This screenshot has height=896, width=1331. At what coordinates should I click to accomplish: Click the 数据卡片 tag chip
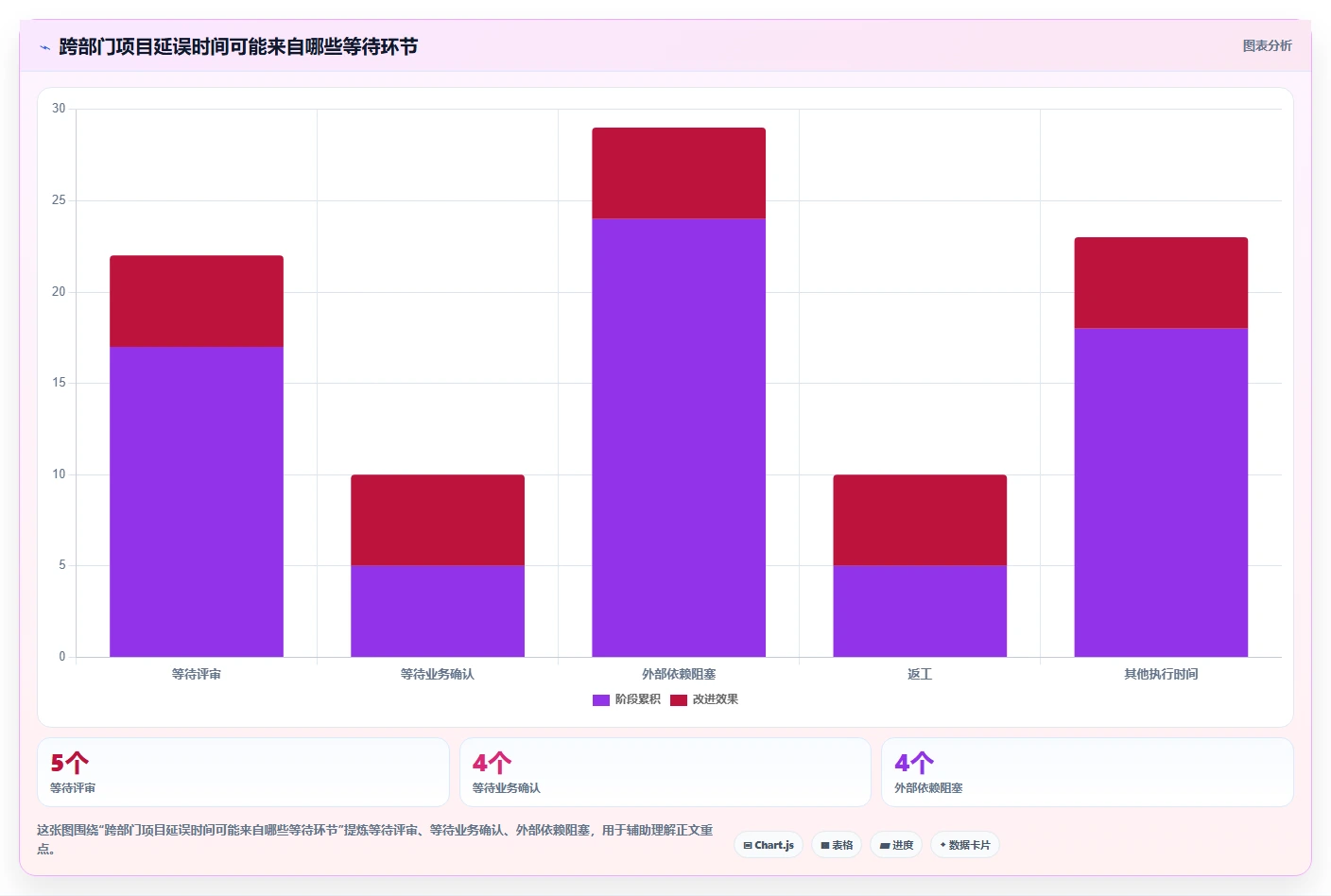click(x=965, y=845)
